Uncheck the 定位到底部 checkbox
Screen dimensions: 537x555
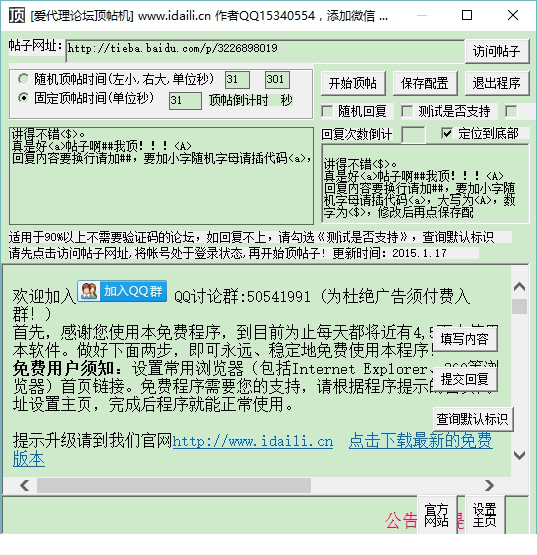(x=447, y=133)
